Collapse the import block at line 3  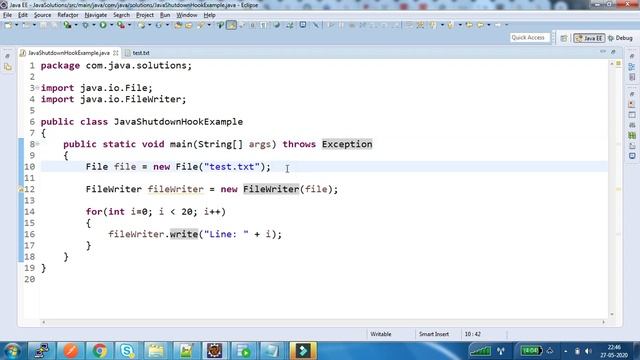[37, 88]
